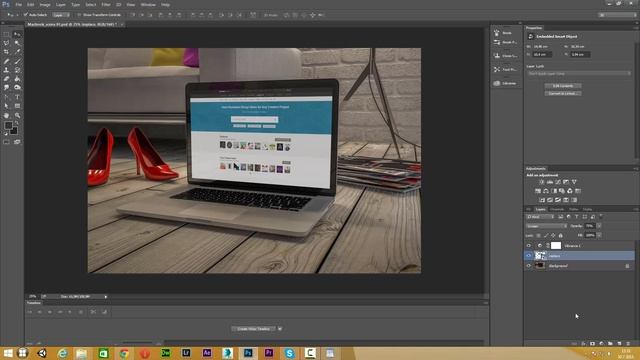Click the Vibrance 1 layer mask thumbnail

(556, 246)
